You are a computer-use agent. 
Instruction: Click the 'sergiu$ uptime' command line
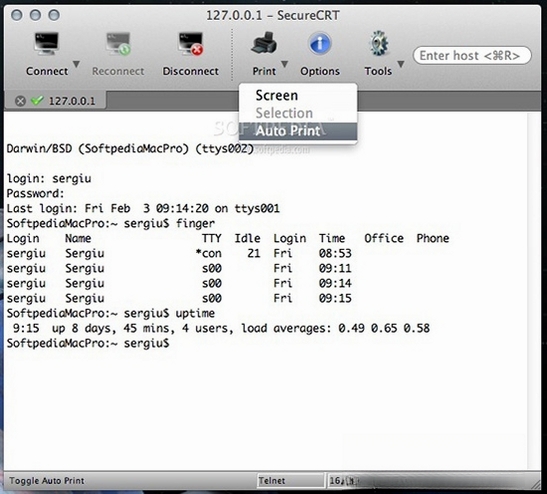(111, 313)
